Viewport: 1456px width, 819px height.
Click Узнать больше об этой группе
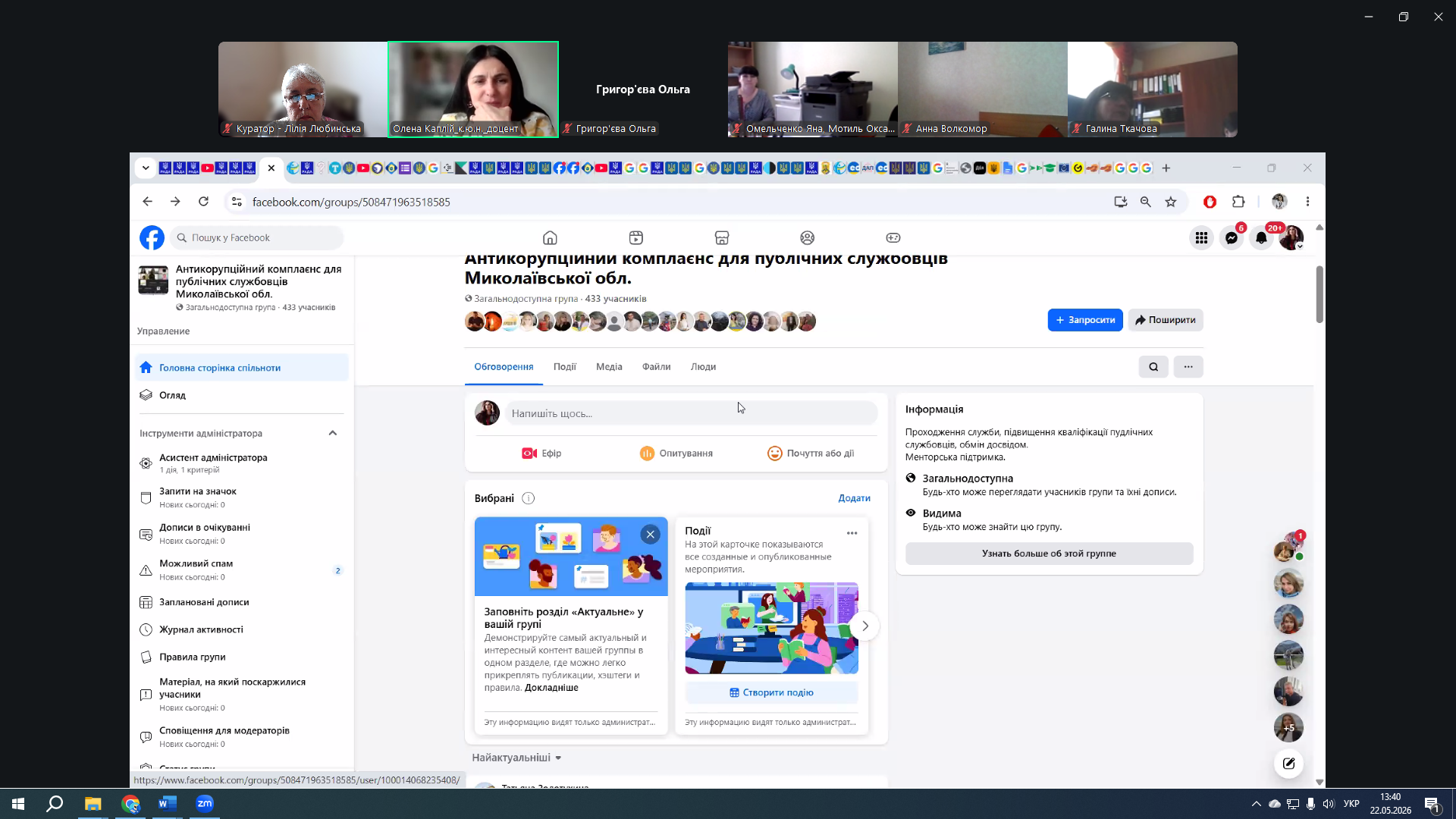1049,554
